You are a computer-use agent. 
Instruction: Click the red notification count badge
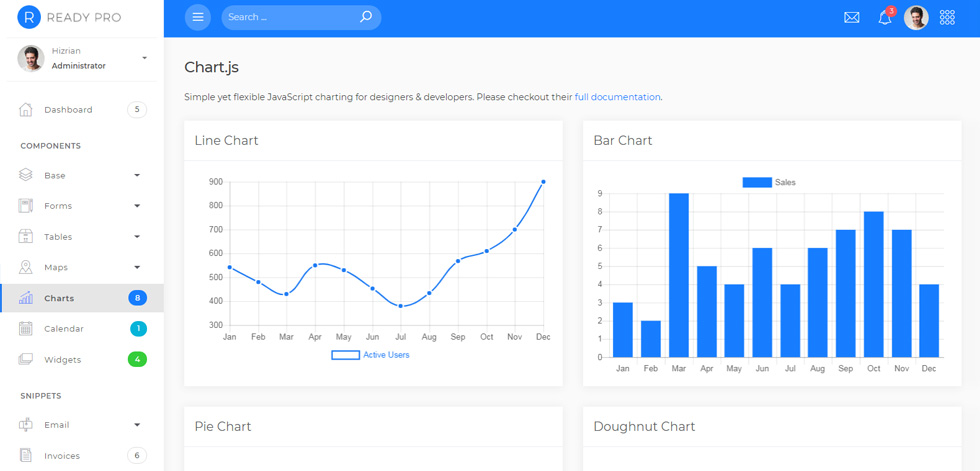pos(891,11)
